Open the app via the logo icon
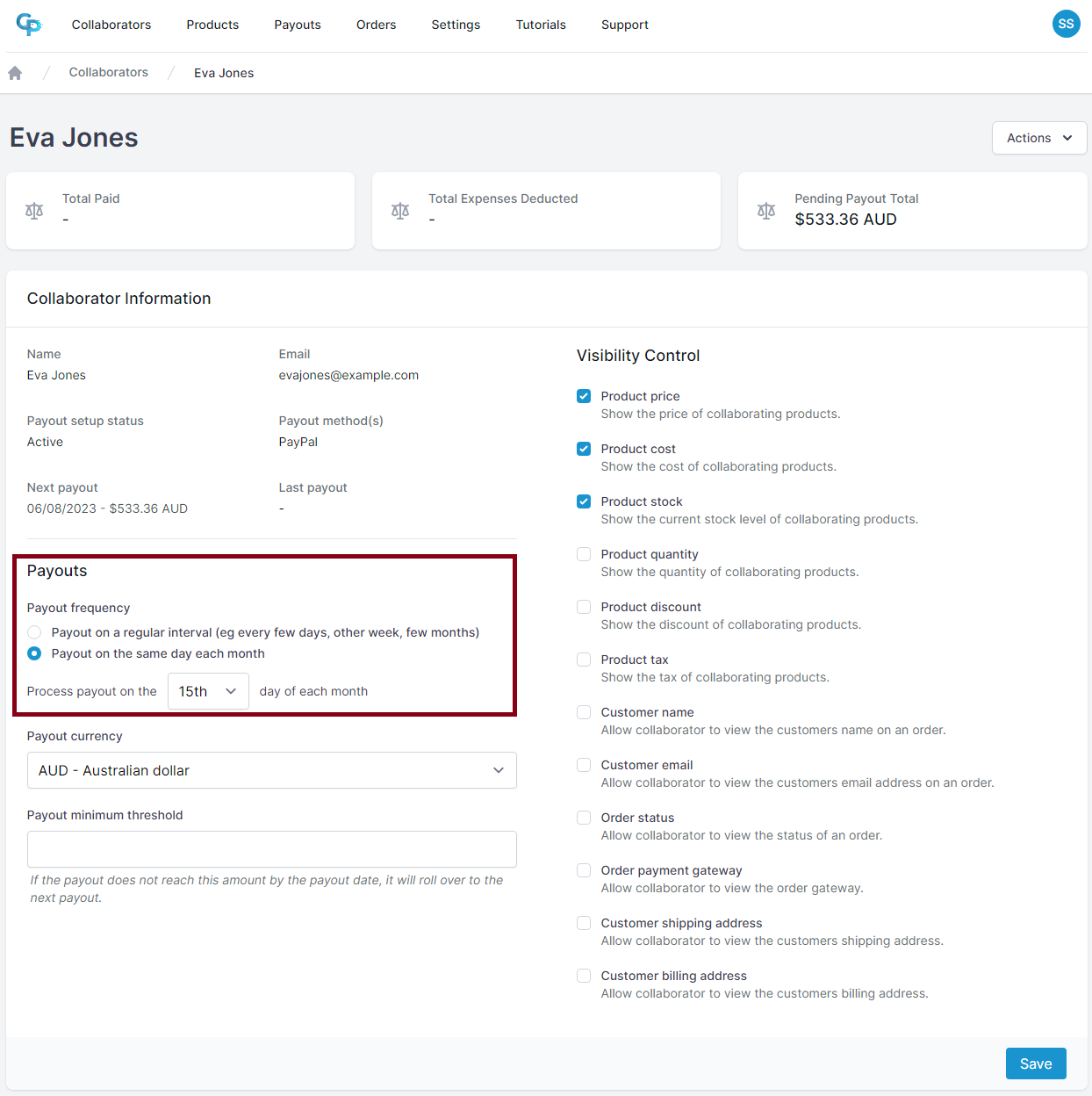The width and height of the screenshot is (1092, 1096). 29,25
